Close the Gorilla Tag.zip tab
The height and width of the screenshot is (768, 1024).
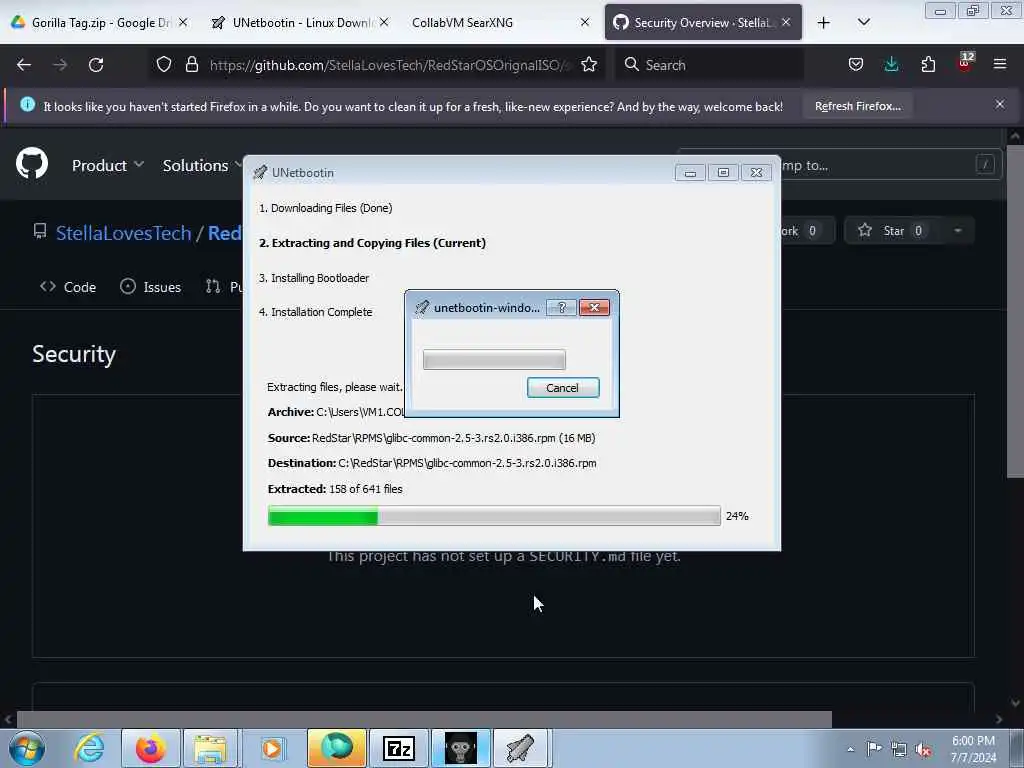[184, 22]
